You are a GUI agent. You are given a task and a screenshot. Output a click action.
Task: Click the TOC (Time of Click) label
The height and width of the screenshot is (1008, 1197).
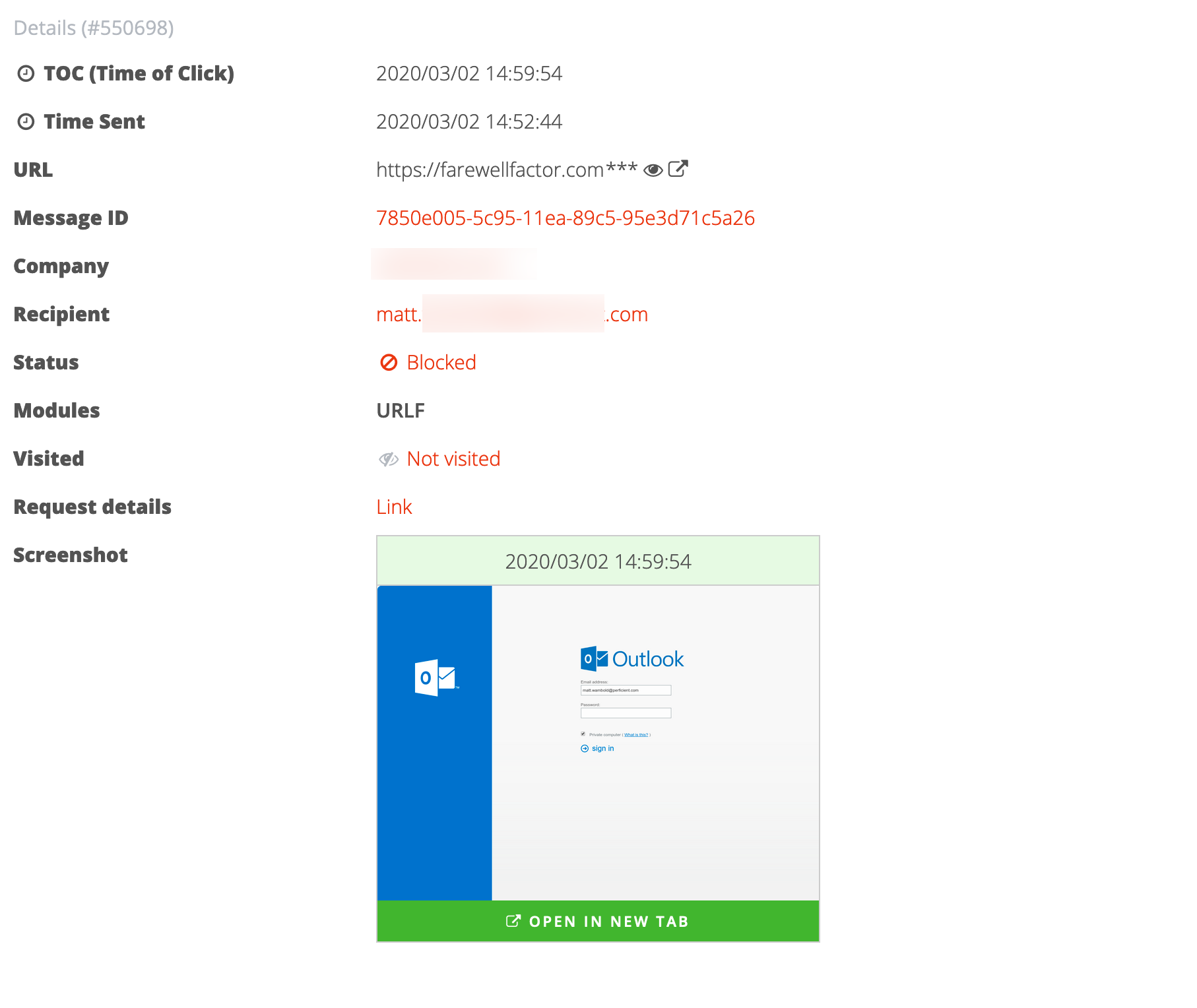click(x=139, y=73)
